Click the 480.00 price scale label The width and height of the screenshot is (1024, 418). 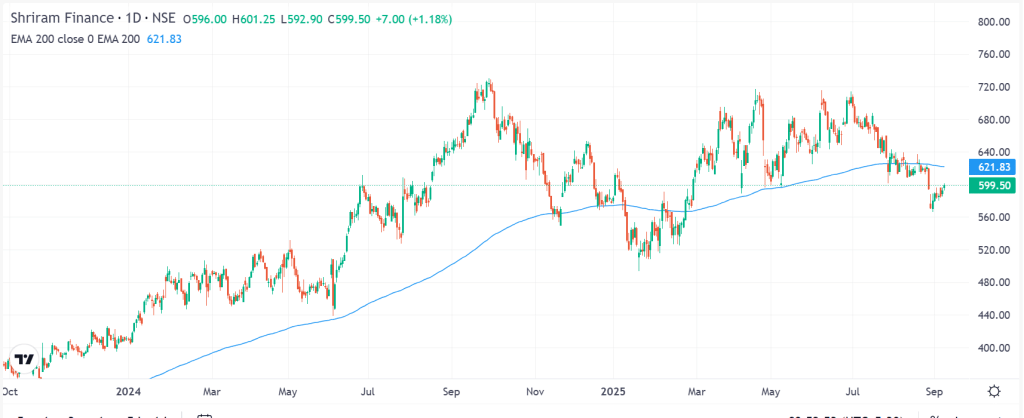tap(995, 283)
